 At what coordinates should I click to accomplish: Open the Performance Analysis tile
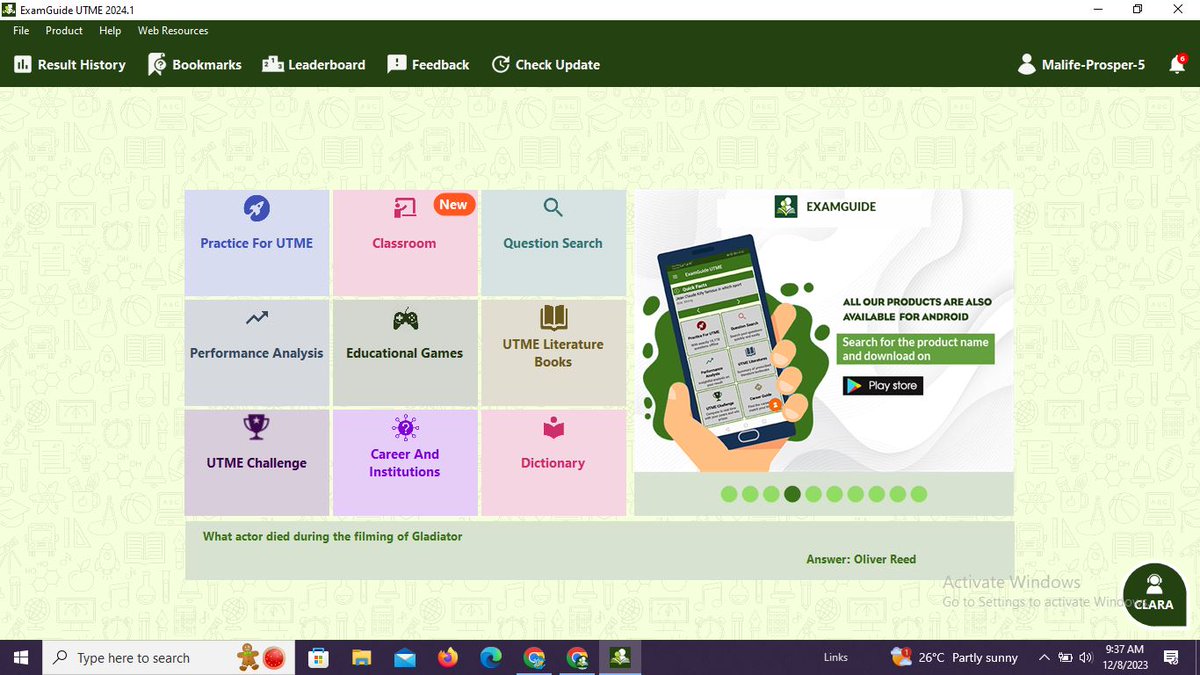[257, 353]
